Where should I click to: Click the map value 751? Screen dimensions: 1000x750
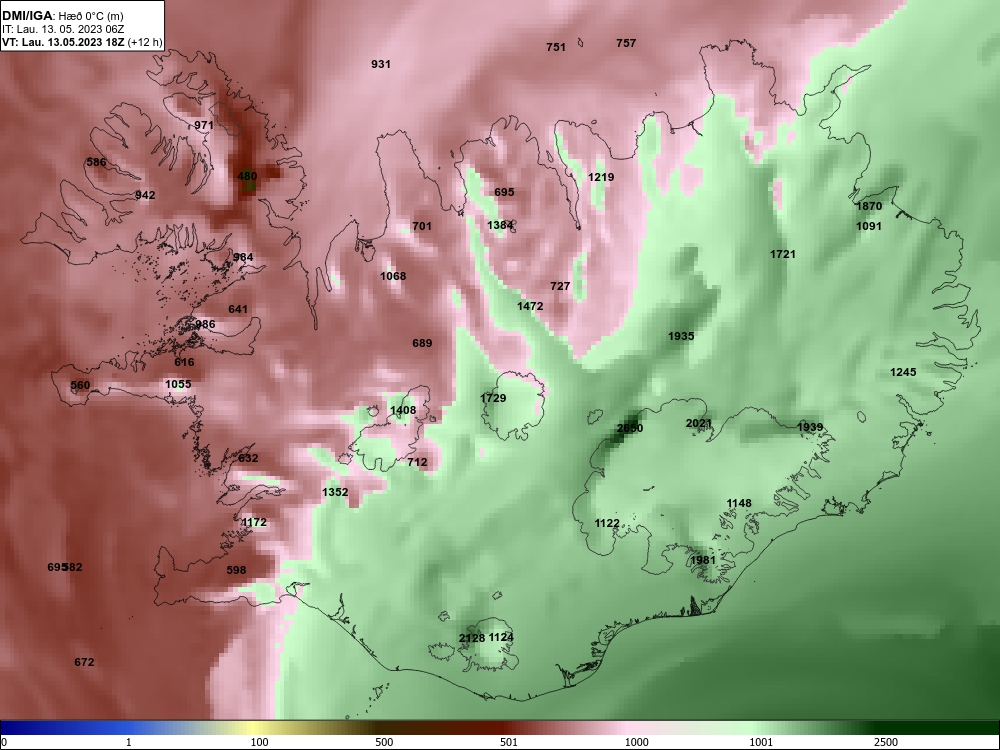pyautogui.click(x=556, y=47)
